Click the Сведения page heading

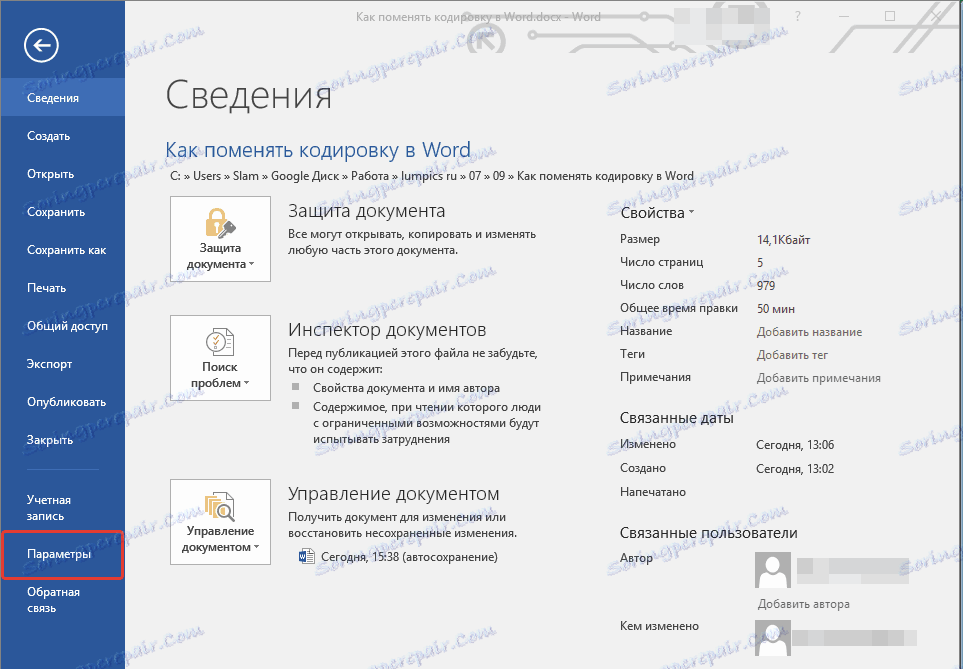tap(249, 96)
